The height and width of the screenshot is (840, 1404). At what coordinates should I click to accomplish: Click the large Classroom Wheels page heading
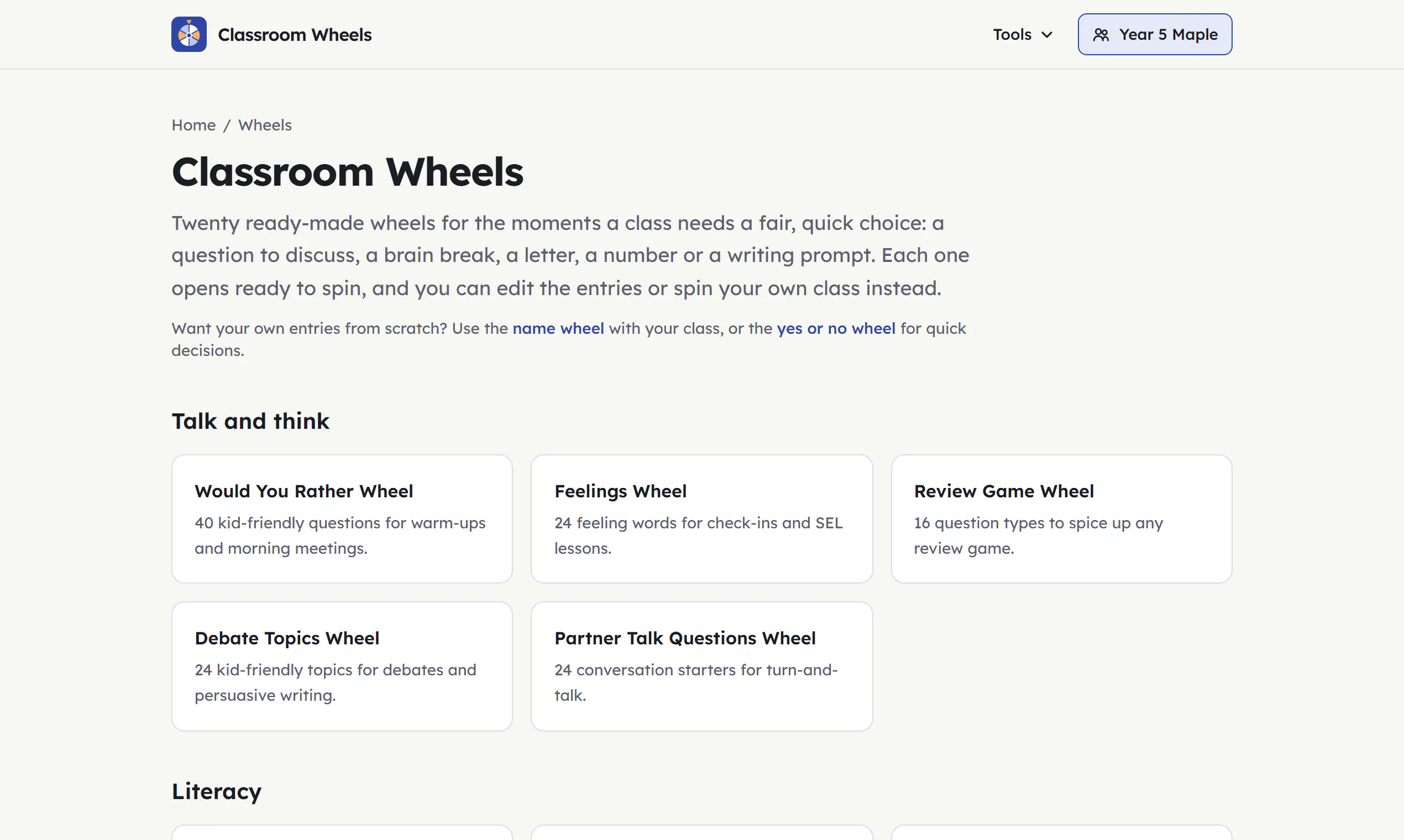coord(347,171)
